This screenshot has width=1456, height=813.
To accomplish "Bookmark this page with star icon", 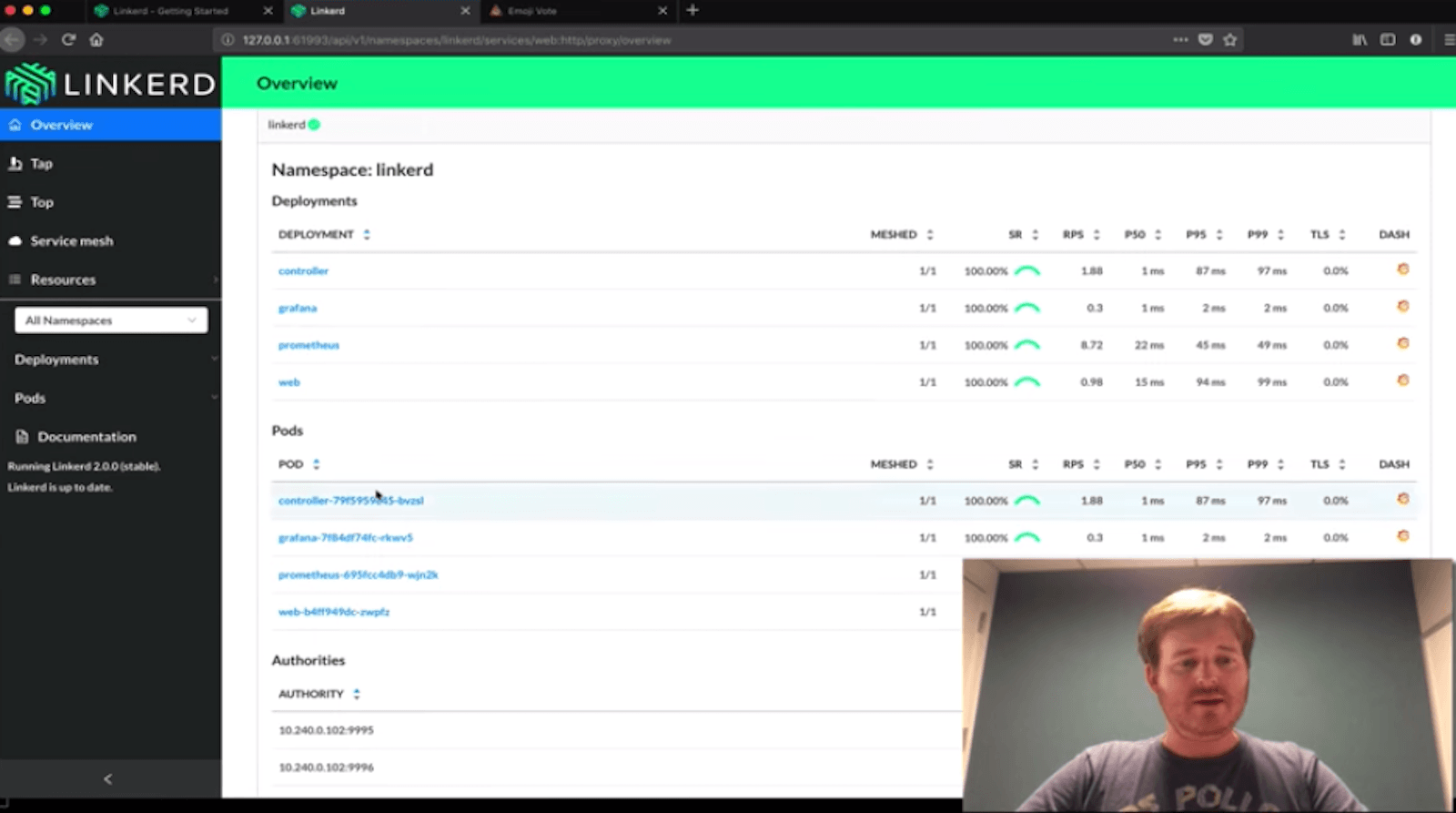I will (x=1230, y=39).
